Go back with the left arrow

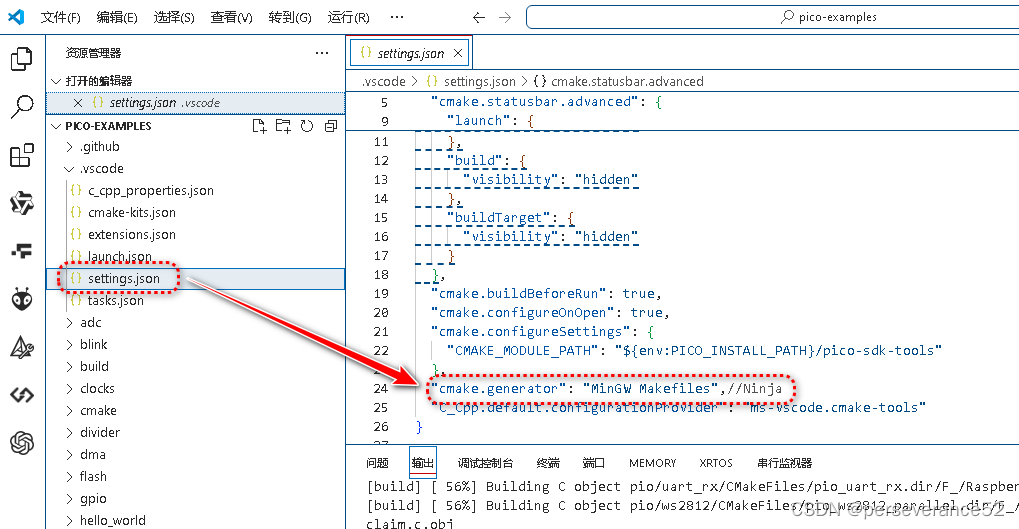click(x=479, y=18)
